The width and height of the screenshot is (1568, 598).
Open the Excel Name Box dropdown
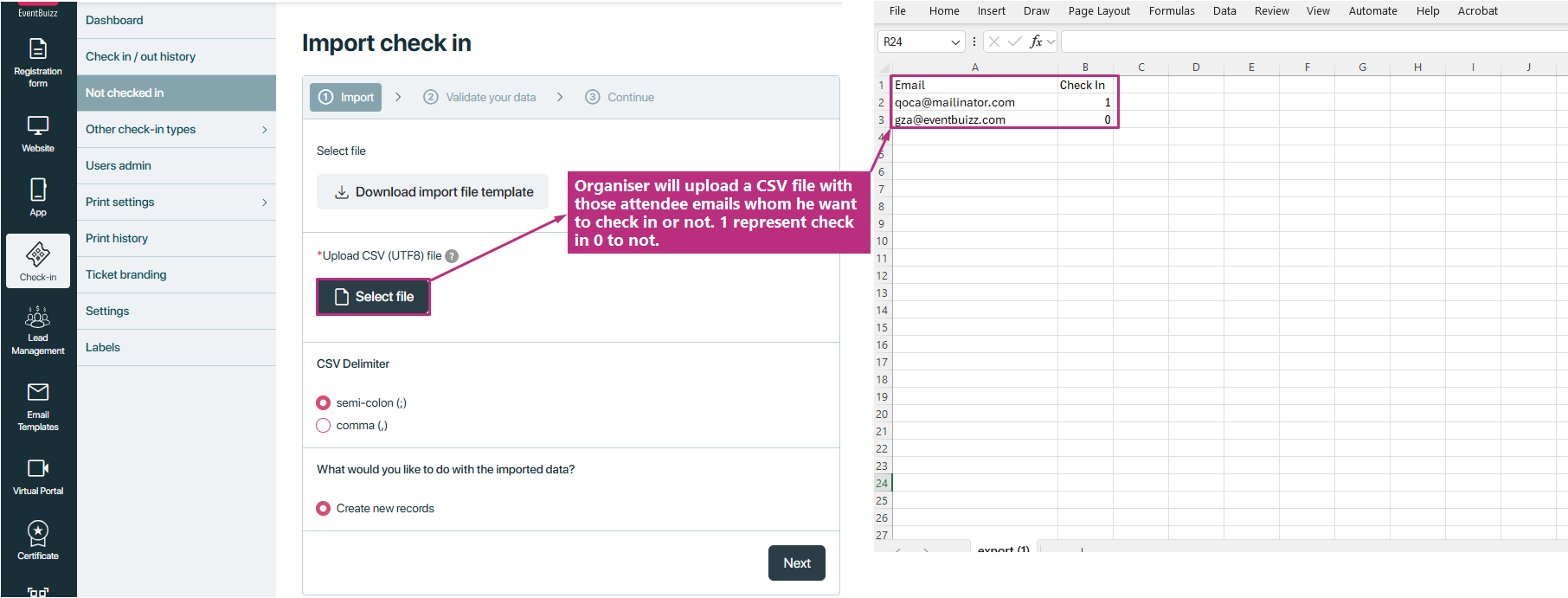click(955, 42)
